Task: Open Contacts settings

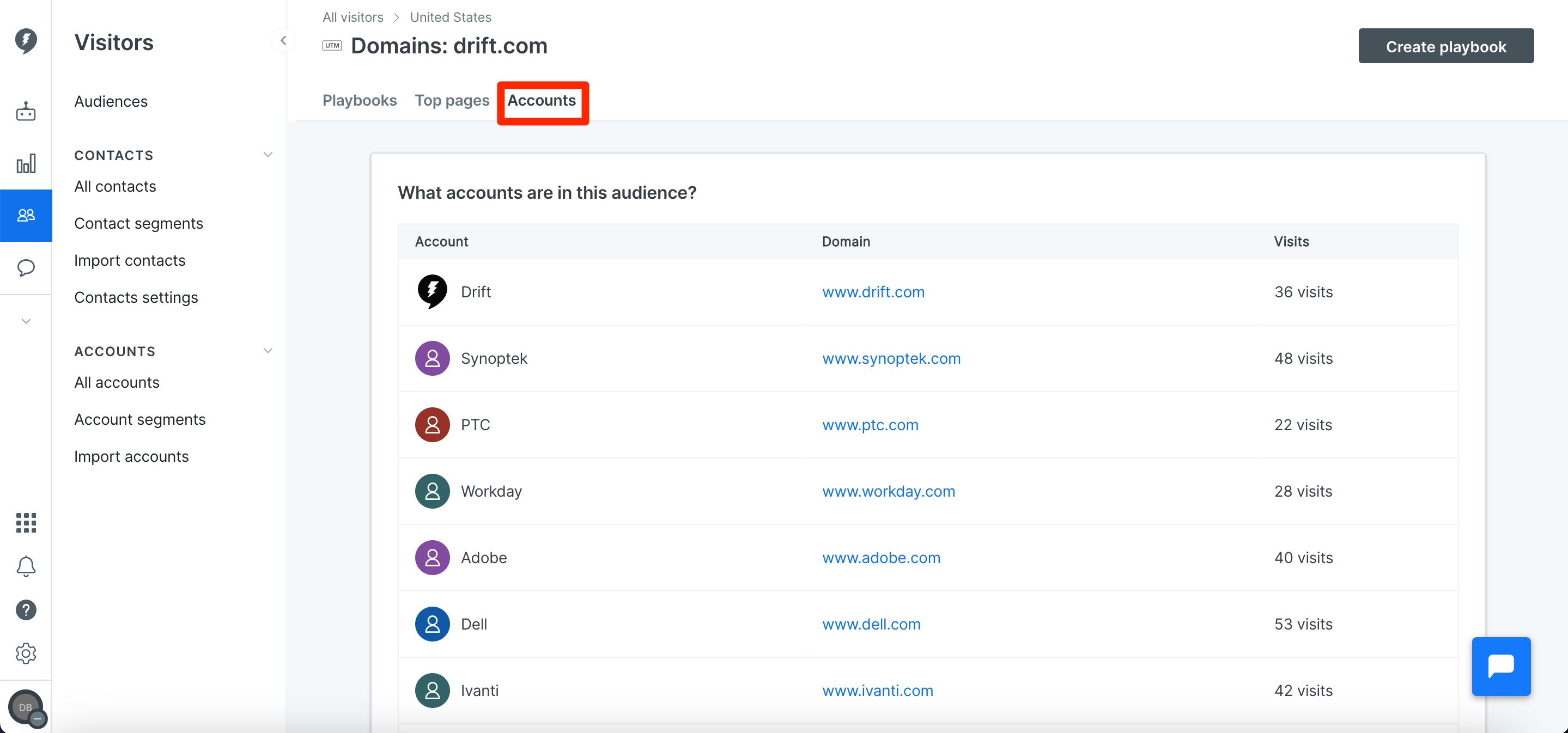Action: 136,297
